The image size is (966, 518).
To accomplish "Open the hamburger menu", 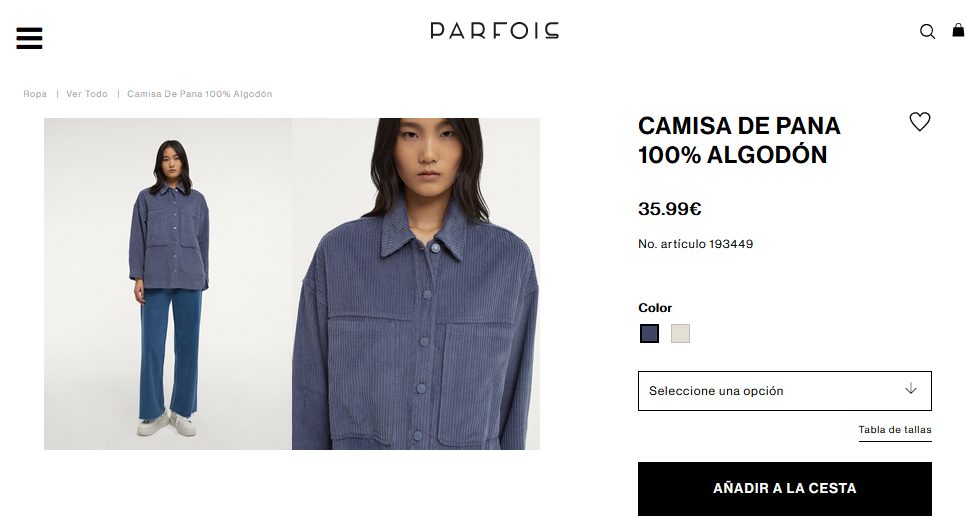I will coord(29,38).
